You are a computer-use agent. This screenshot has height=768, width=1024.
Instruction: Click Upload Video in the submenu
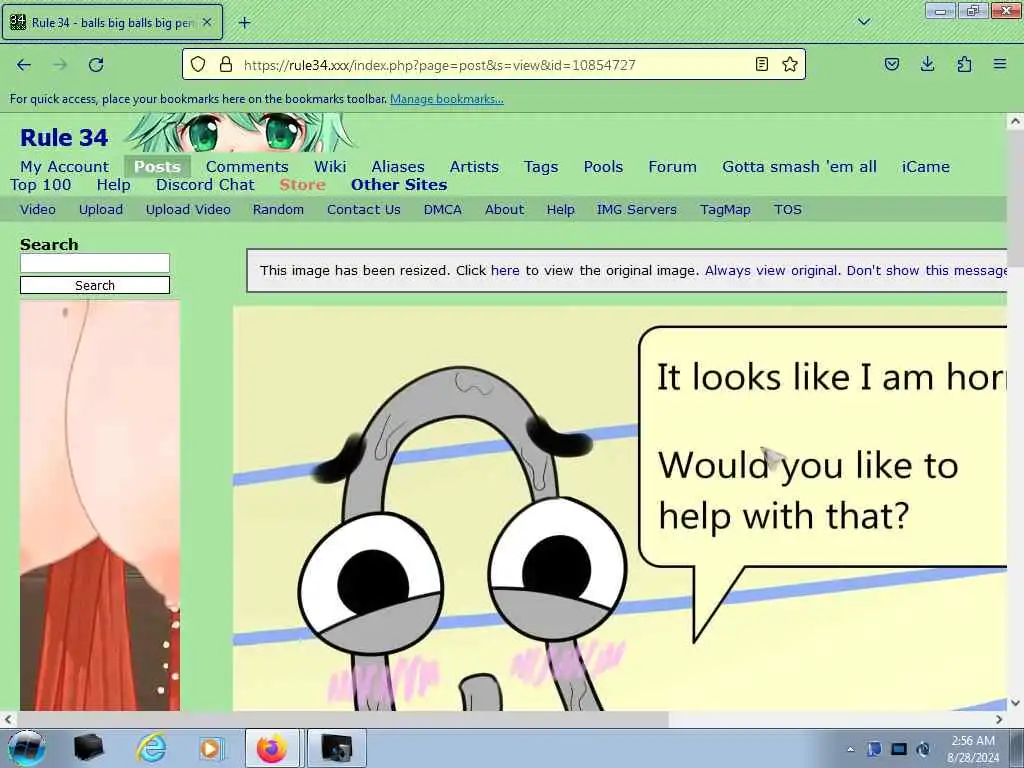(188, 210)
